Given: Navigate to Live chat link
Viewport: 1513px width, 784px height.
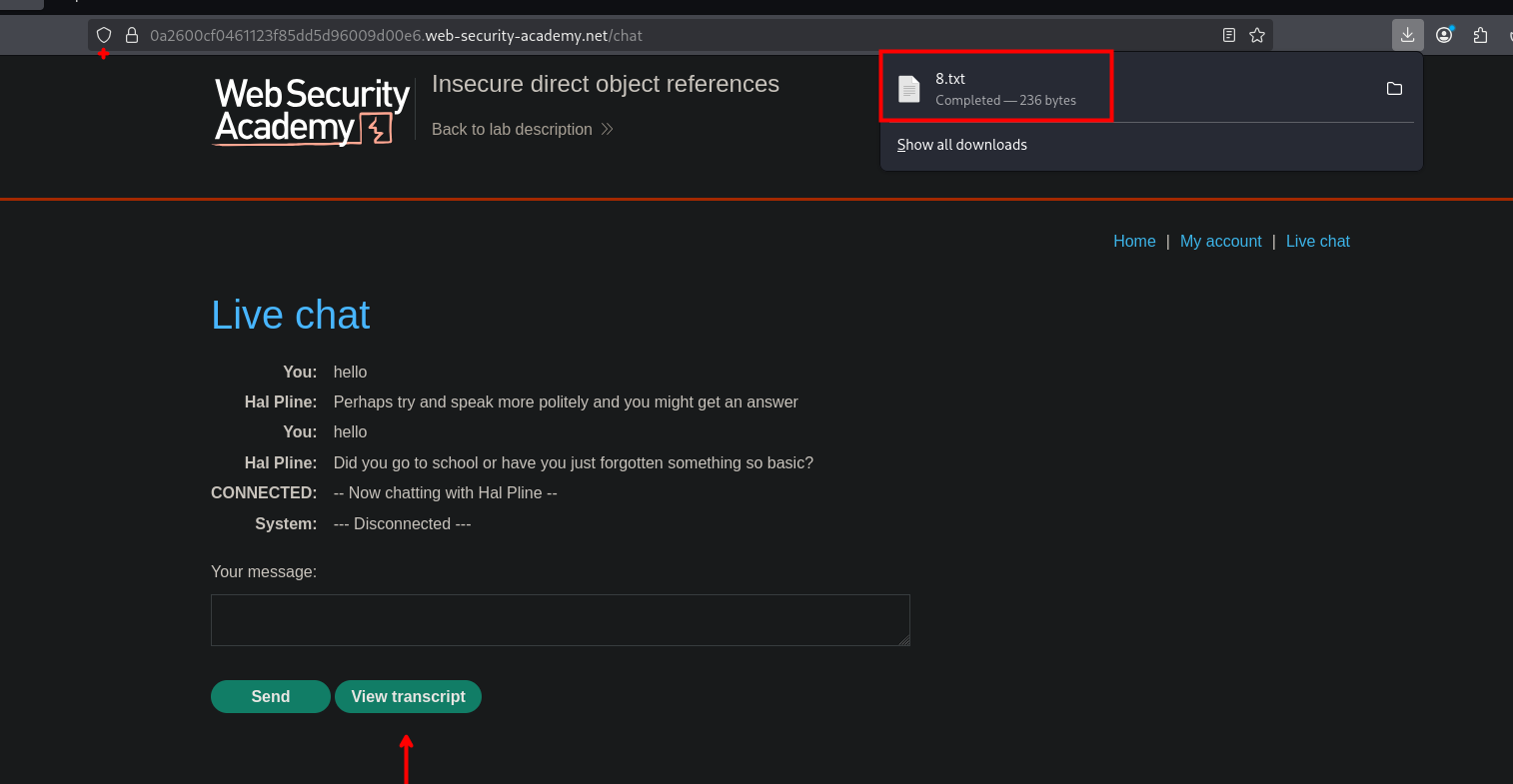Looking at the screenshot, I should tap(1317, 241).
